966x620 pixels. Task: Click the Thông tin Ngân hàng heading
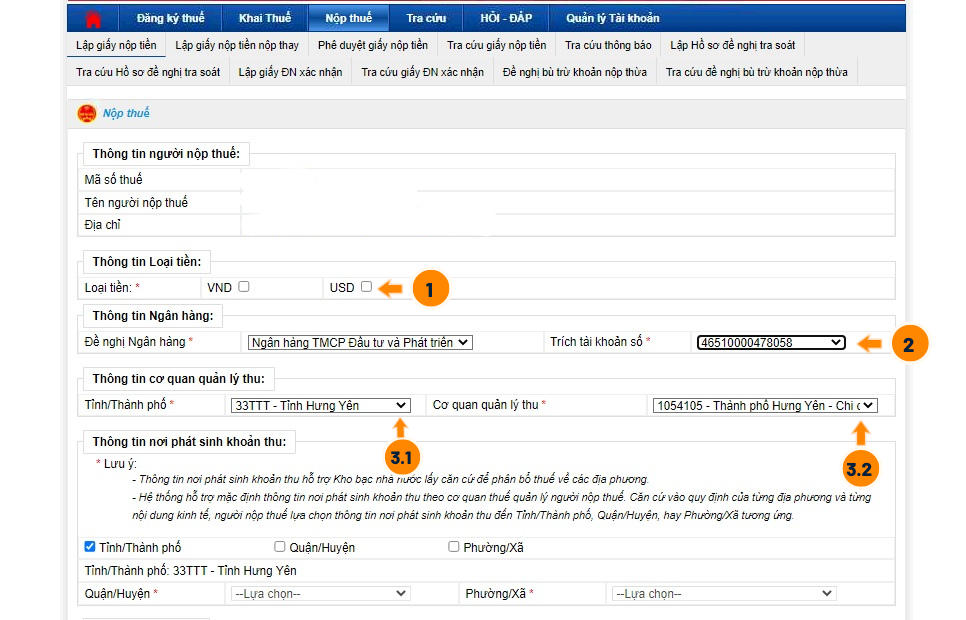153,316
